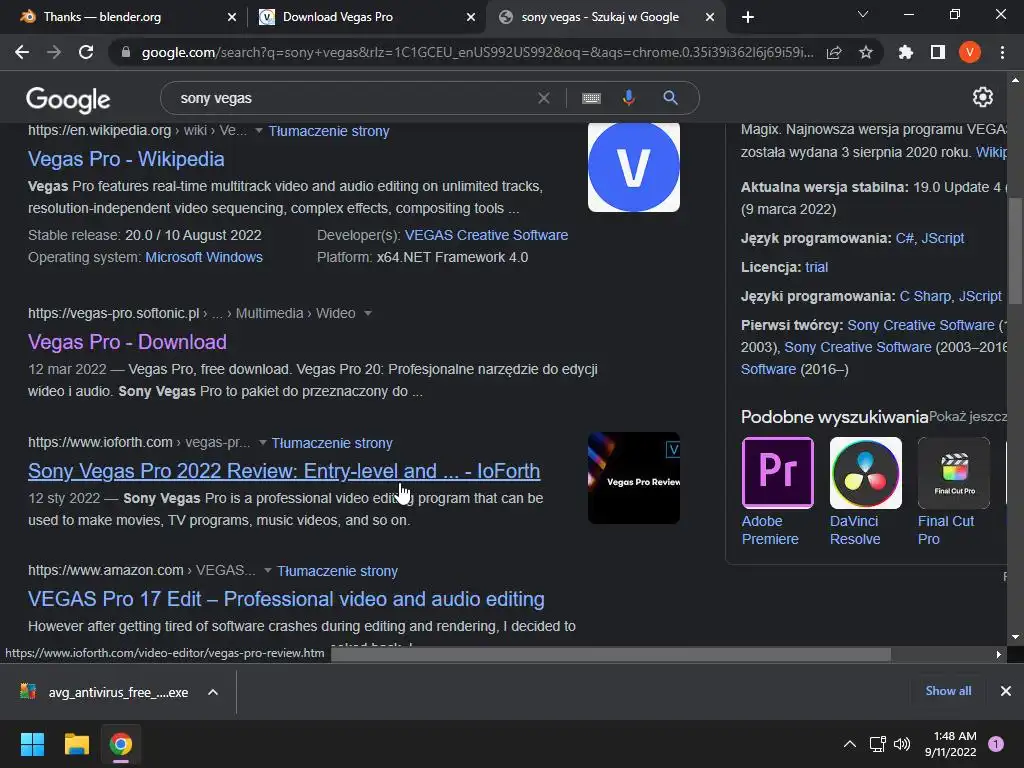Bookmark this page with the star icon
Viewport: 1024px width, 768px height.
click(866, 52)
